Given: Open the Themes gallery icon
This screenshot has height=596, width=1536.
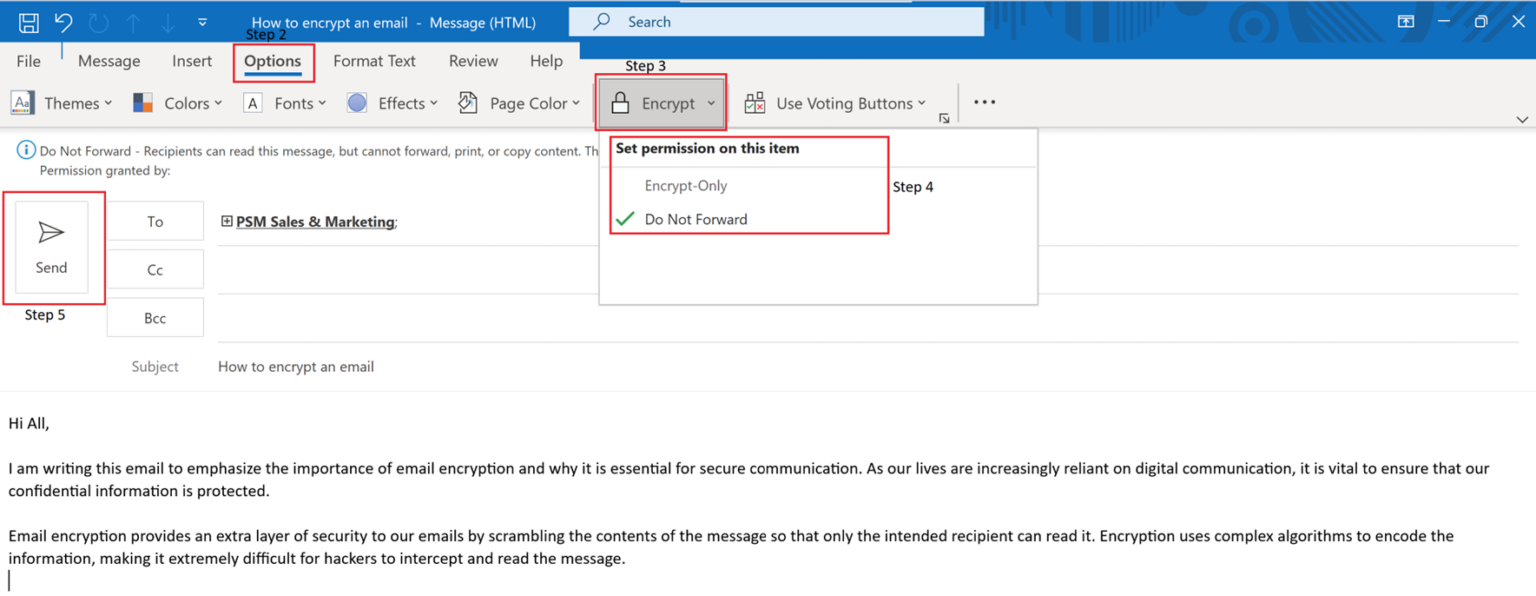Looking at the screenshot, I should (22, 102).
